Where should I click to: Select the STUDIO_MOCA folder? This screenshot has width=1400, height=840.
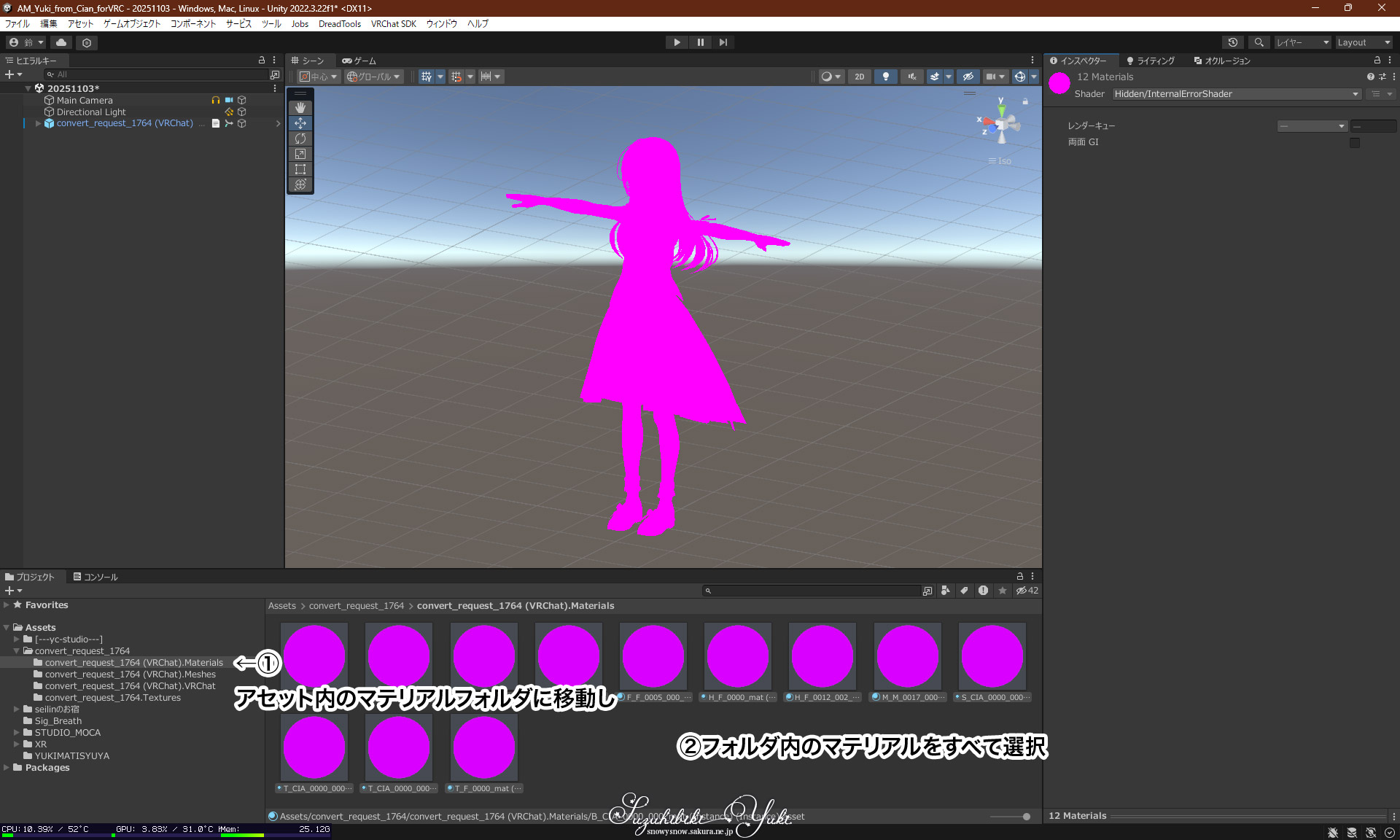click(67, 733)
